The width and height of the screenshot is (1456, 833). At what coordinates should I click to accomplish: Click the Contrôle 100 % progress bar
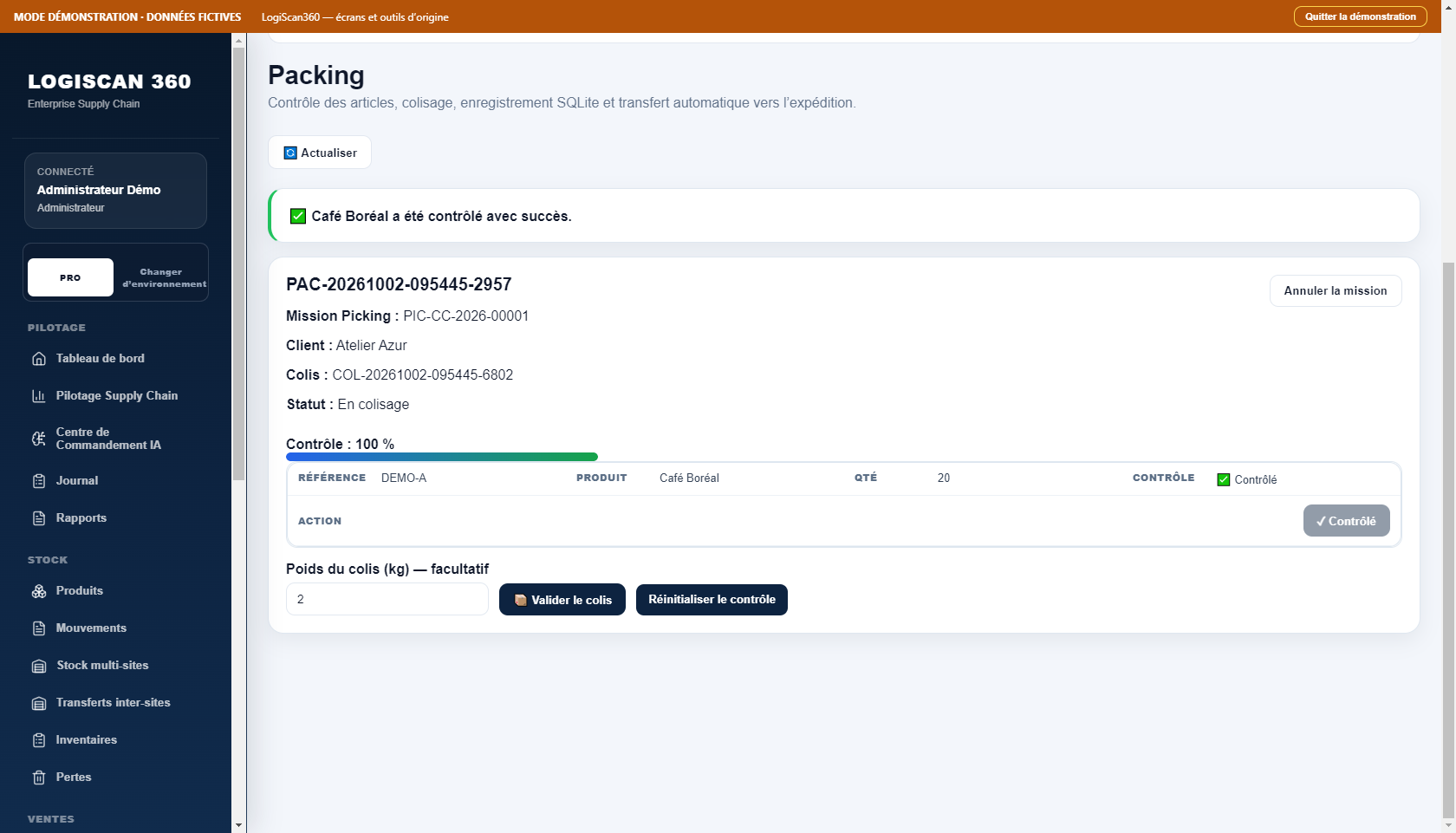(442, 457)
